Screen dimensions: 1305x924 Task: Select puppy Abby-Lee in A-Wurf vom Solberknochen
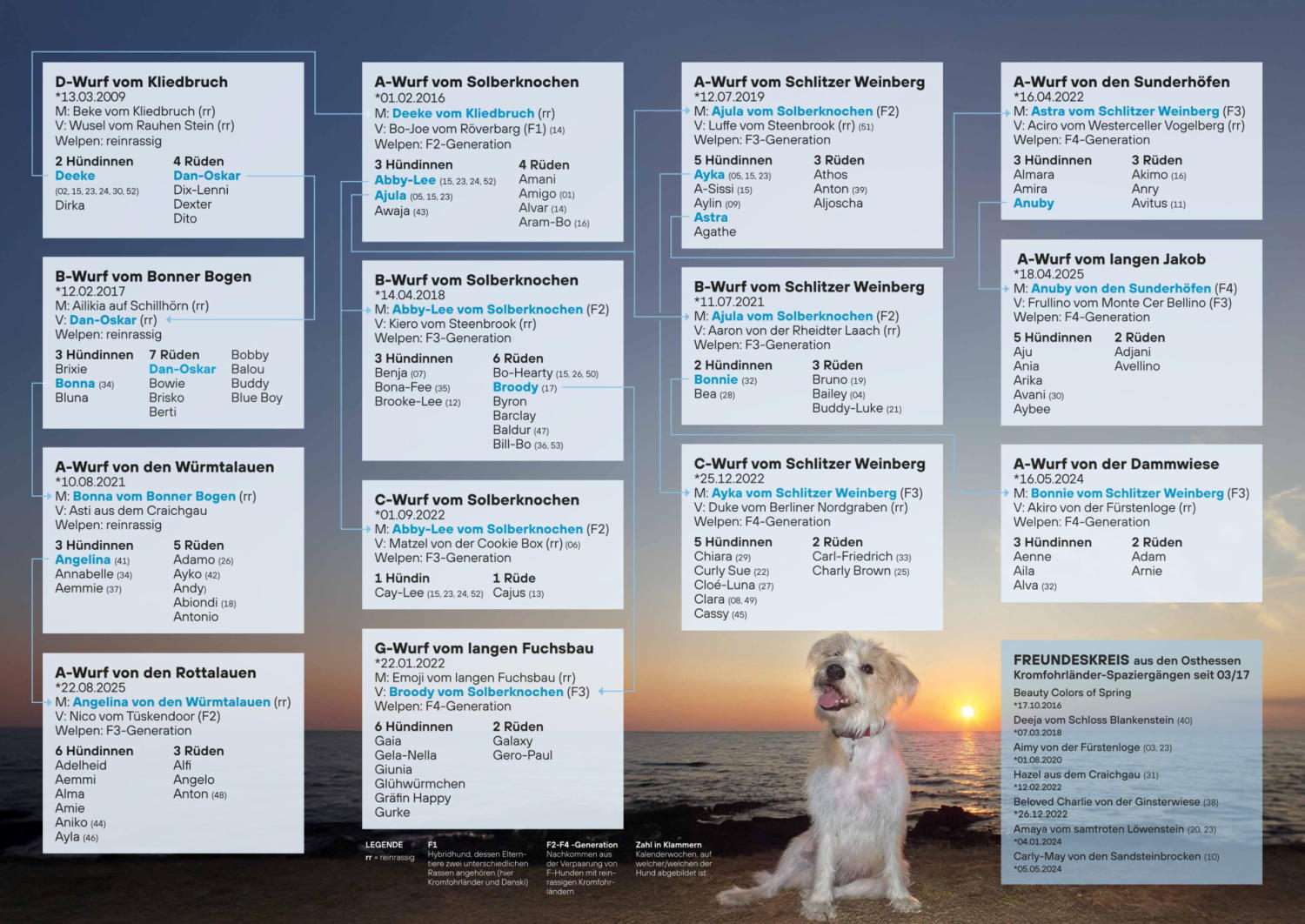(x=405, y=180)
